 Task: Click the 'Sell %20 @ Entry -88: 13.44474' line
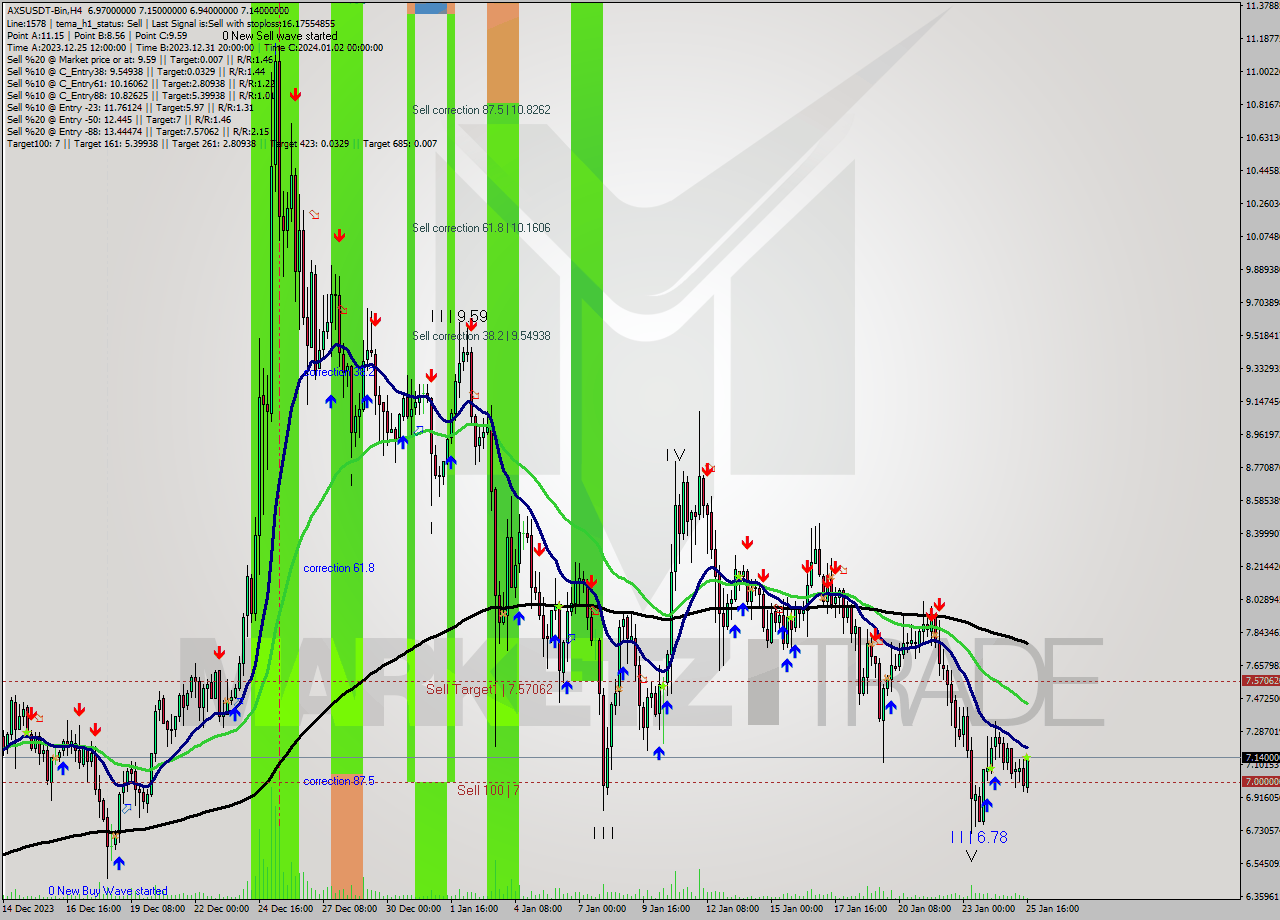coord(137,131)
